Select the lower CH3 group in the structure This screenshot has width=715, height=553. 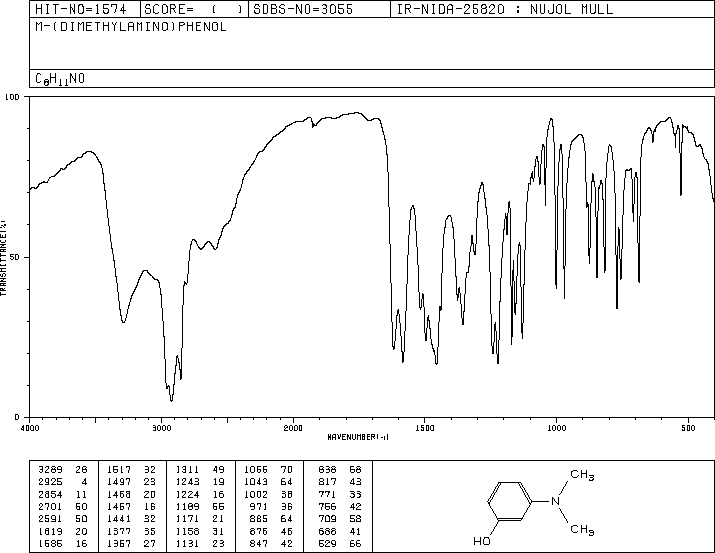582,530
